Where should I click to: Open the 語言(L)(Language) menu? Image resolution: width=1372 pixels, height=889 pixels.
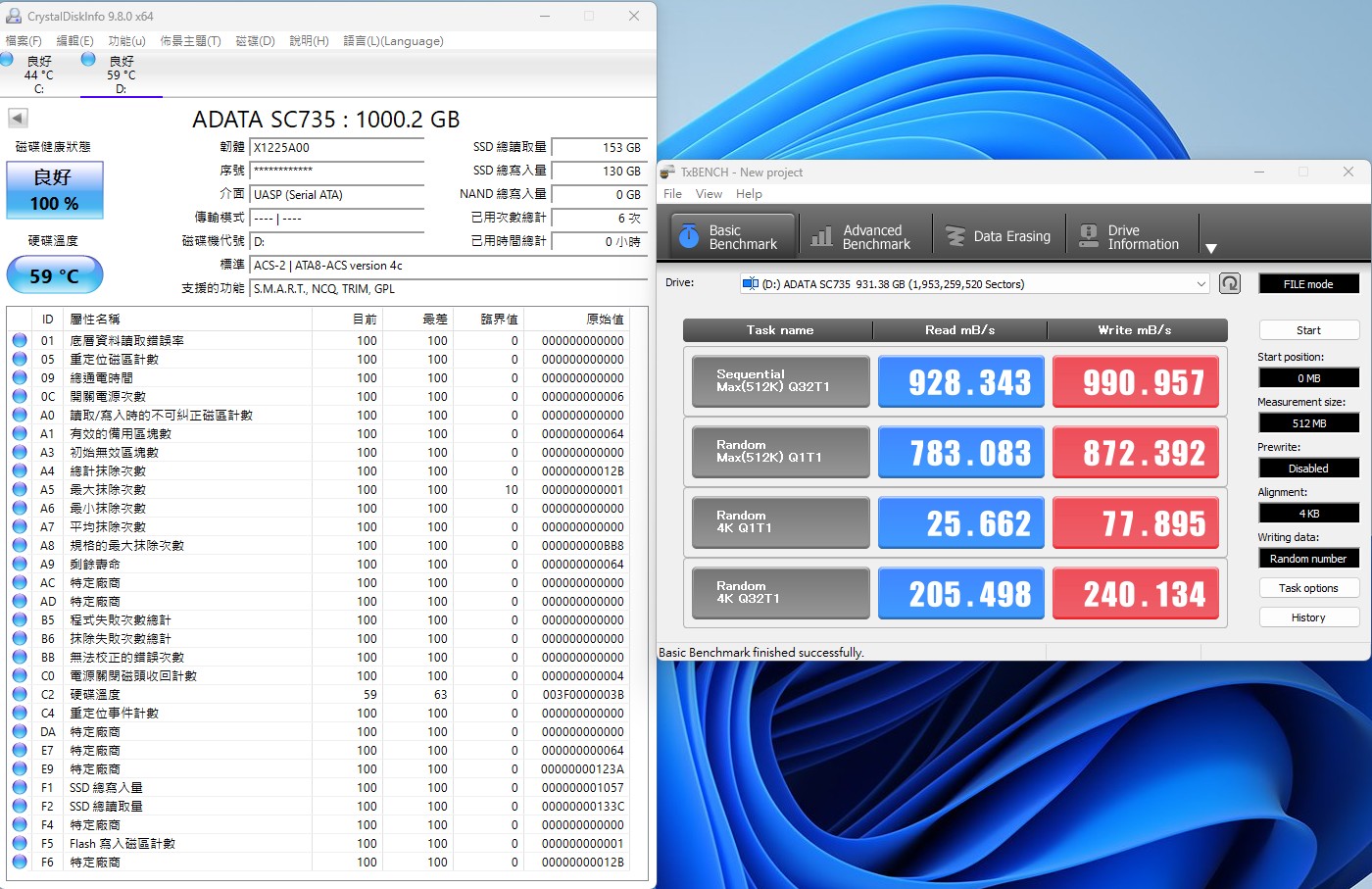(x=393, y=41)
